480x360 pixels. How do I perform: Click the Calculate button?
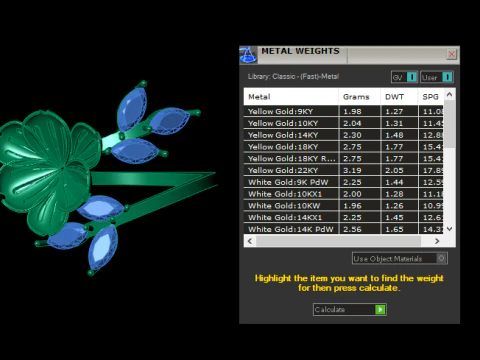(x=350, y=310)
